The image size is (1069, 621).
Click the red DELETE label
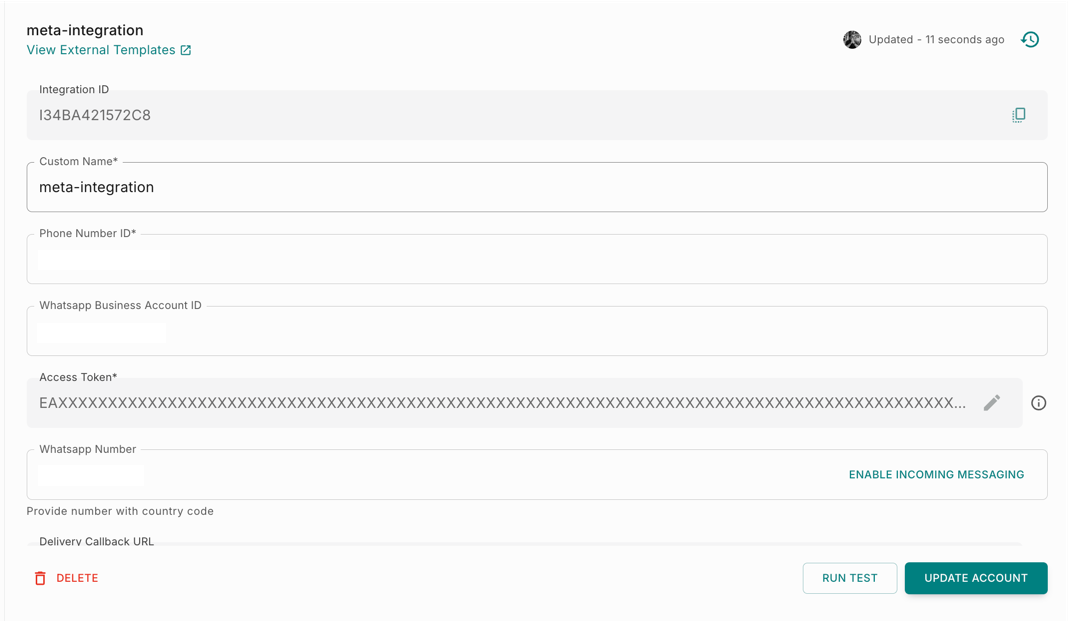77,578
